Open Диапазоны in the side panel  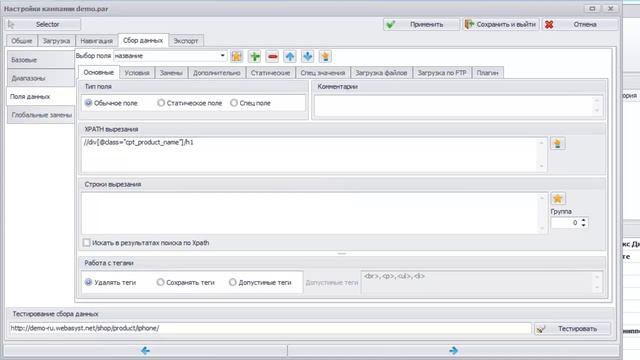coord(40,78)
